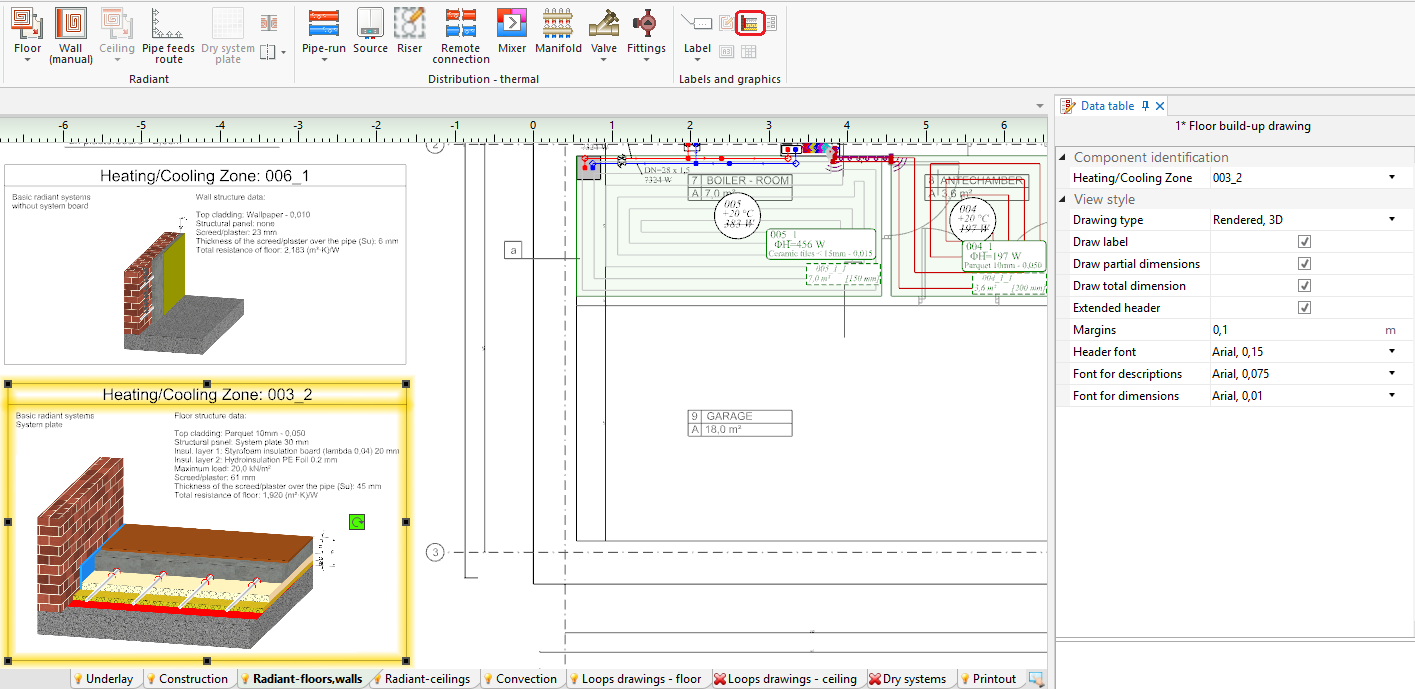Expand the Drawing type dropdown
This screenshot has height=689, width=1415.
coord(1391,220)
